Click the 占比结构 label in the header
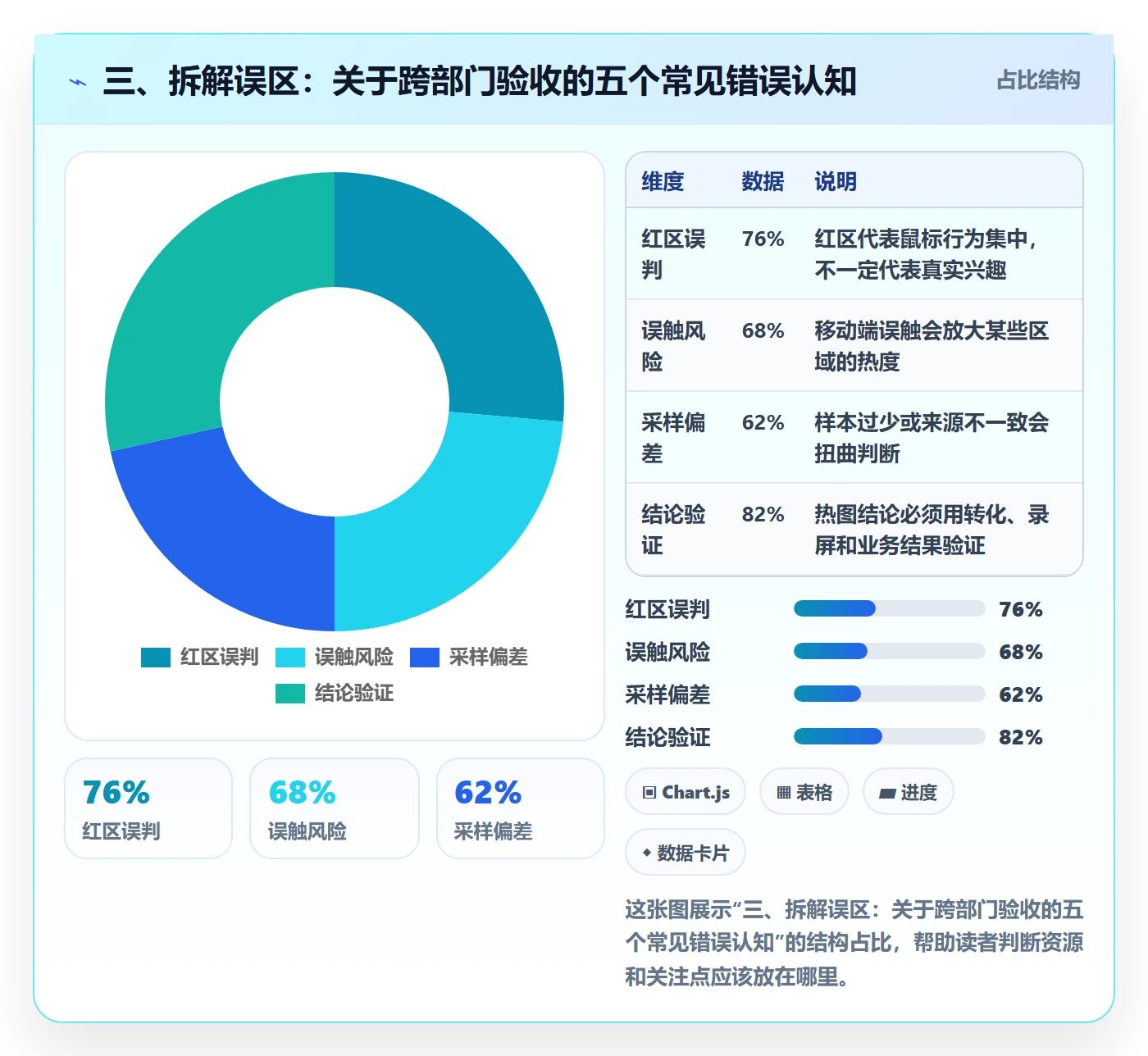This screenshot has height=1056, width=1148. point(1038,80)
